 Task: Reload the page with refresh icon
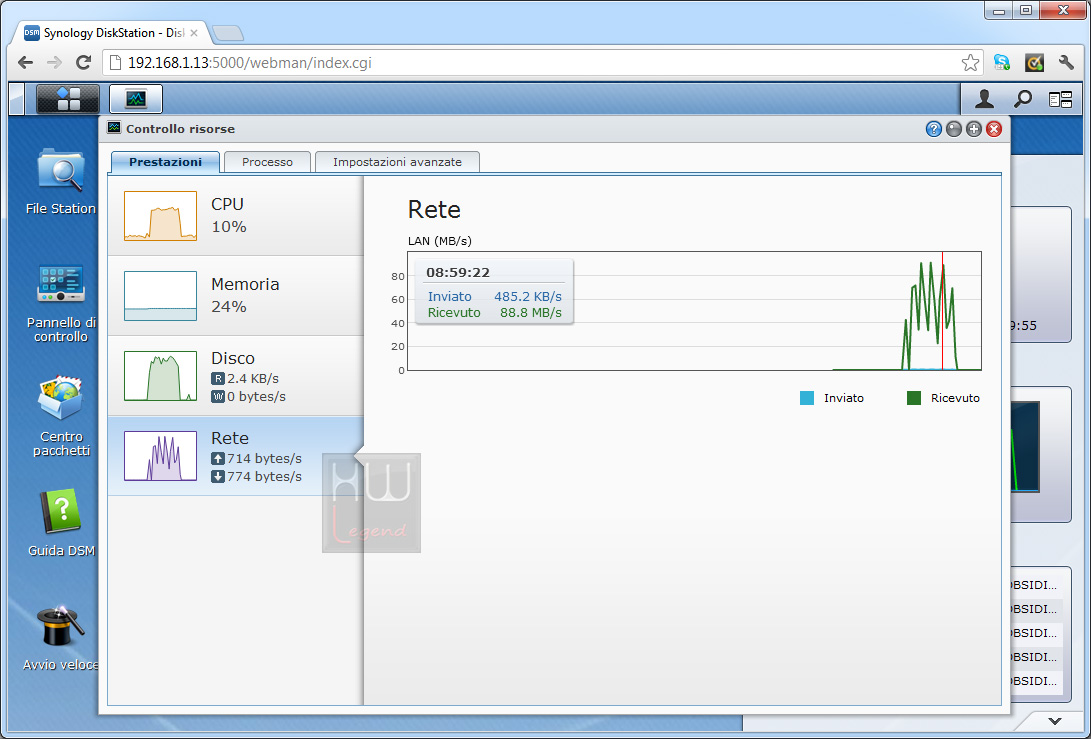(83, 63)
